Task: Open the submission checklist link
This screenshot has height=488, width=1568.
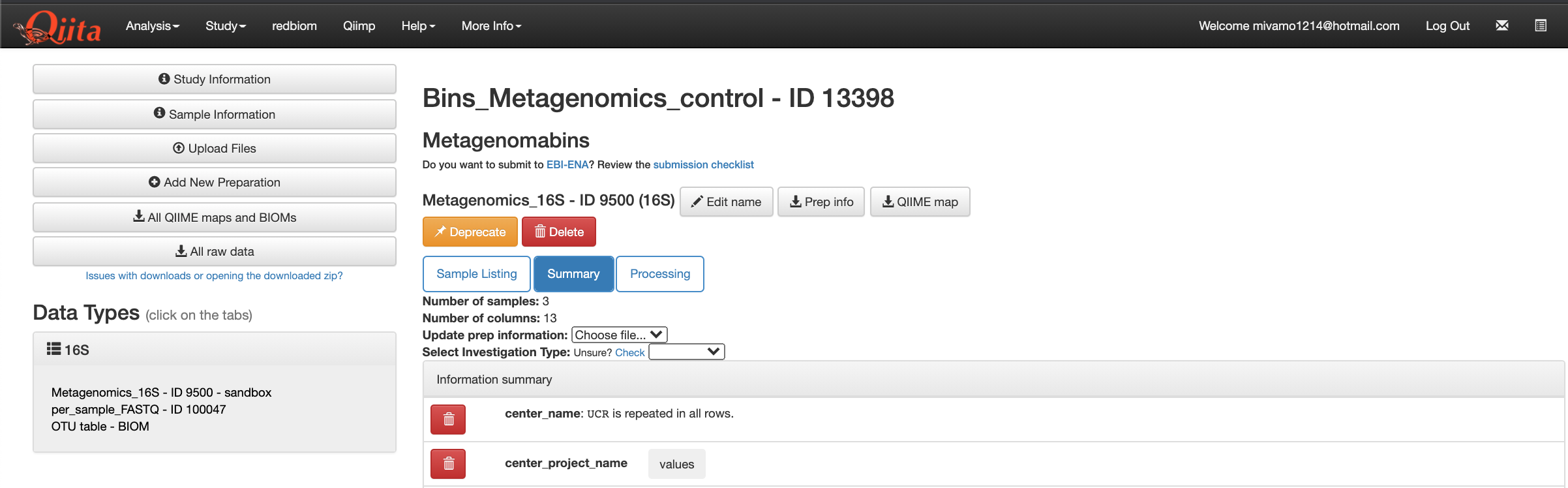Action: 703,164
